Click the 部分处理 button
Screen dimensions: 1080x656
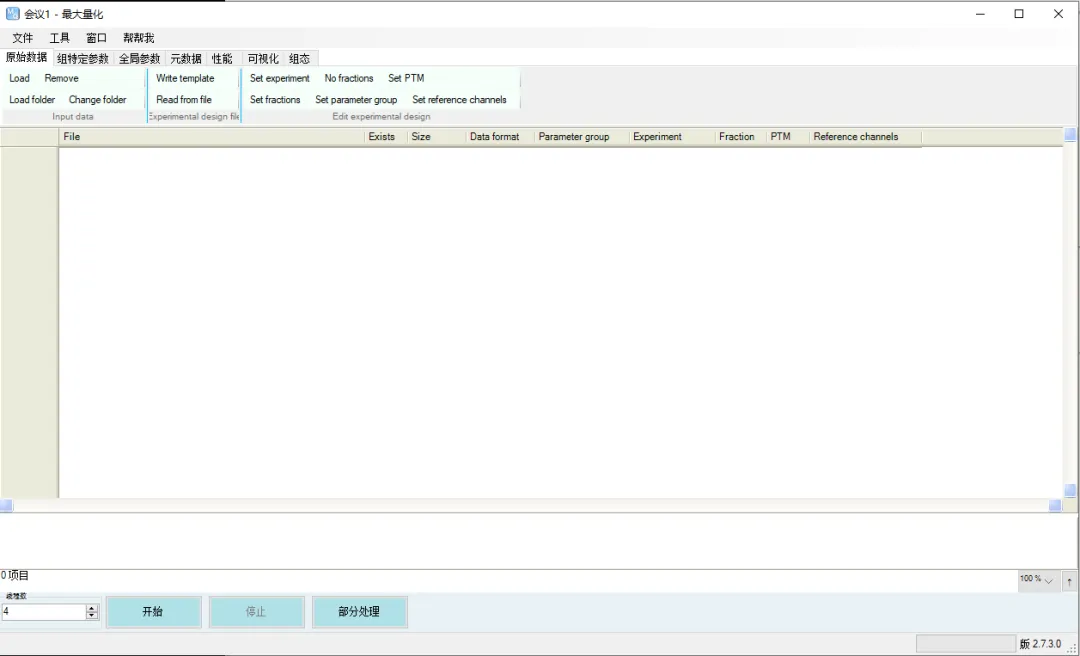(359, 612)
